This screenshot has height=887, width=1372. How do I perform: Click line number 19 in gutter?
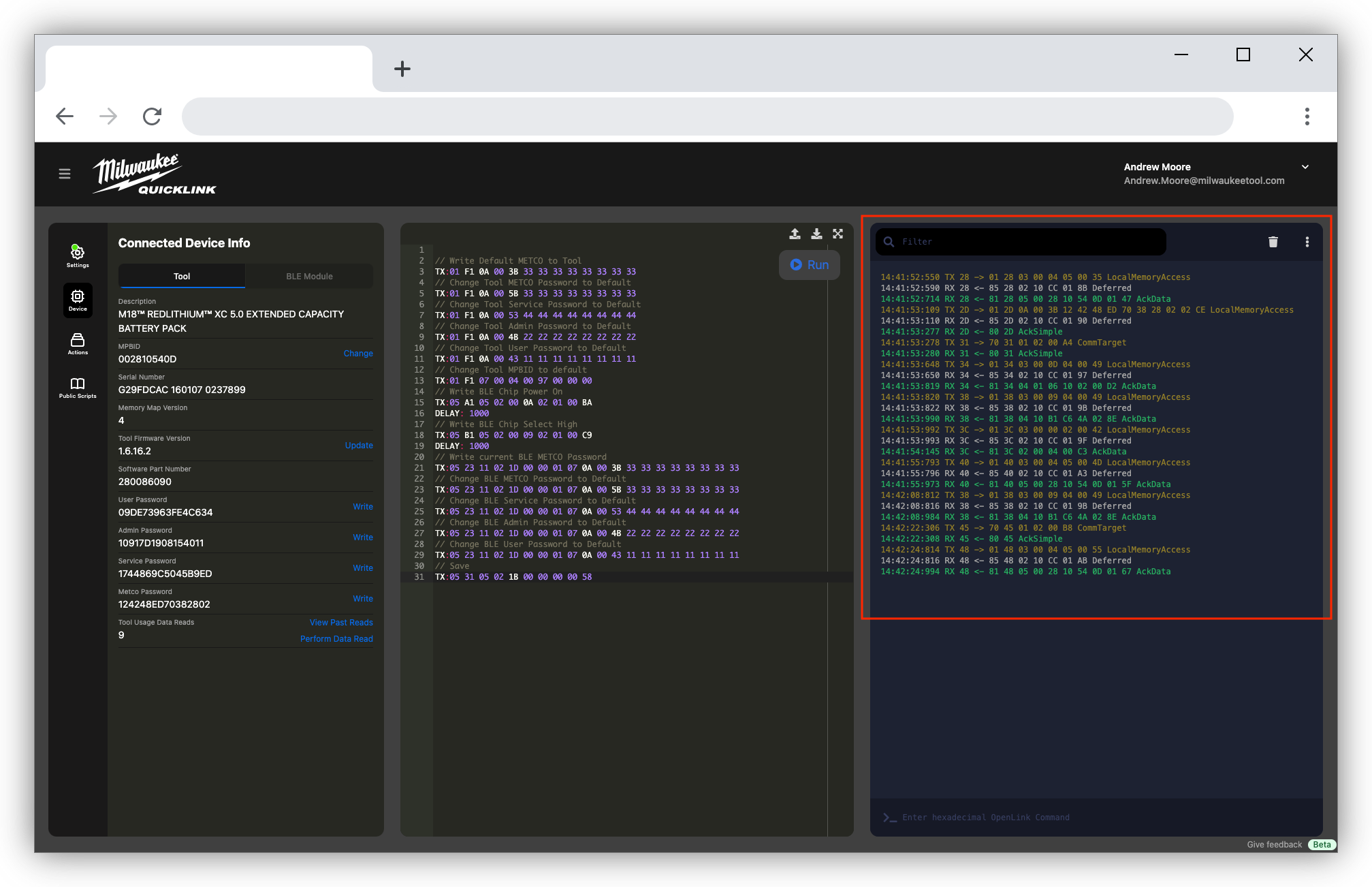point(419,446)
